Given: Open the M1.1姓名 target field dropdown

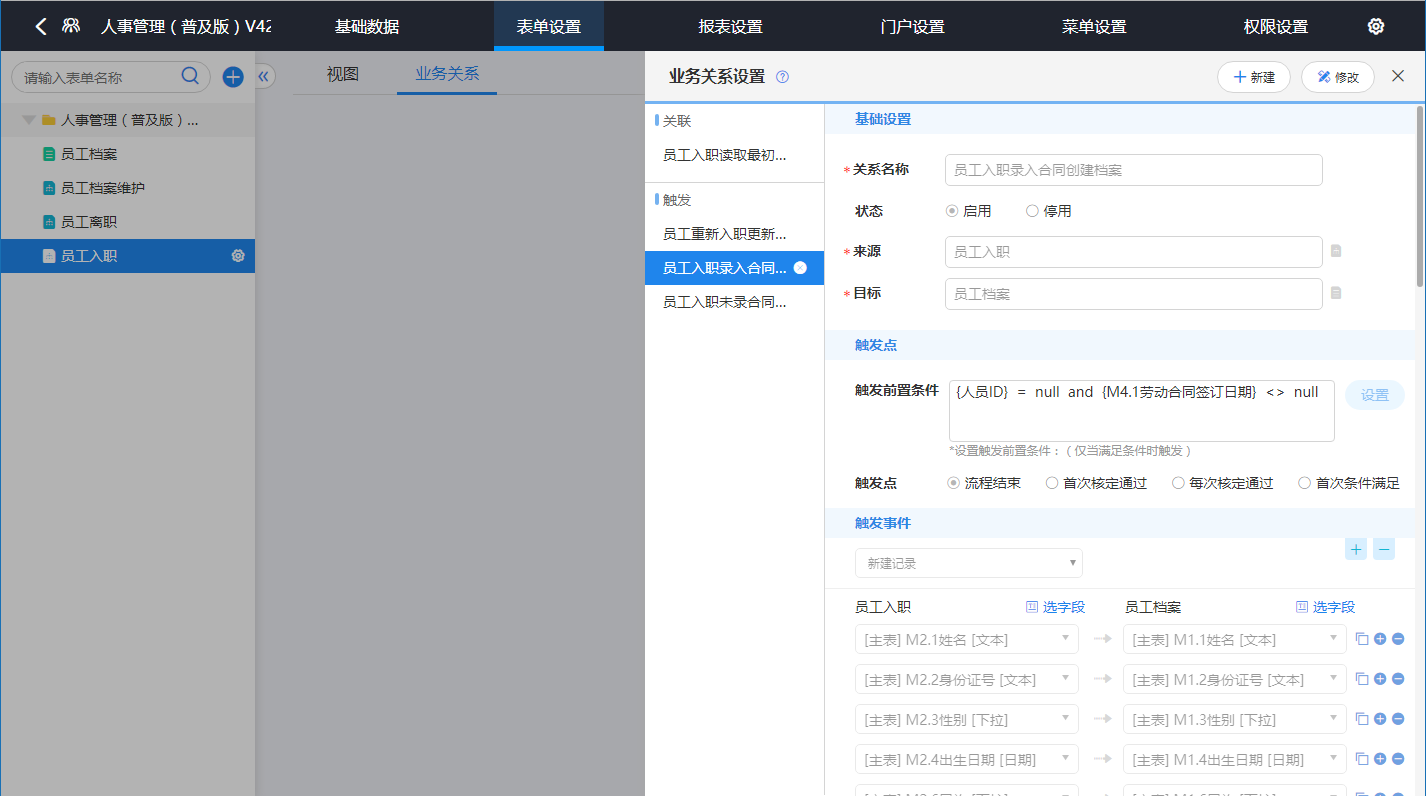Looking at the screenshot, I should click(1235, 639).
